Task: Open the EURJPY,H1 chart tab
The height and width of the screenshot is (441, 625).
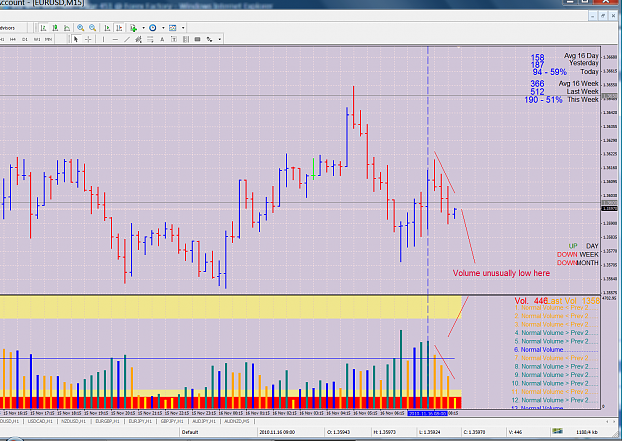Action: 140,421
